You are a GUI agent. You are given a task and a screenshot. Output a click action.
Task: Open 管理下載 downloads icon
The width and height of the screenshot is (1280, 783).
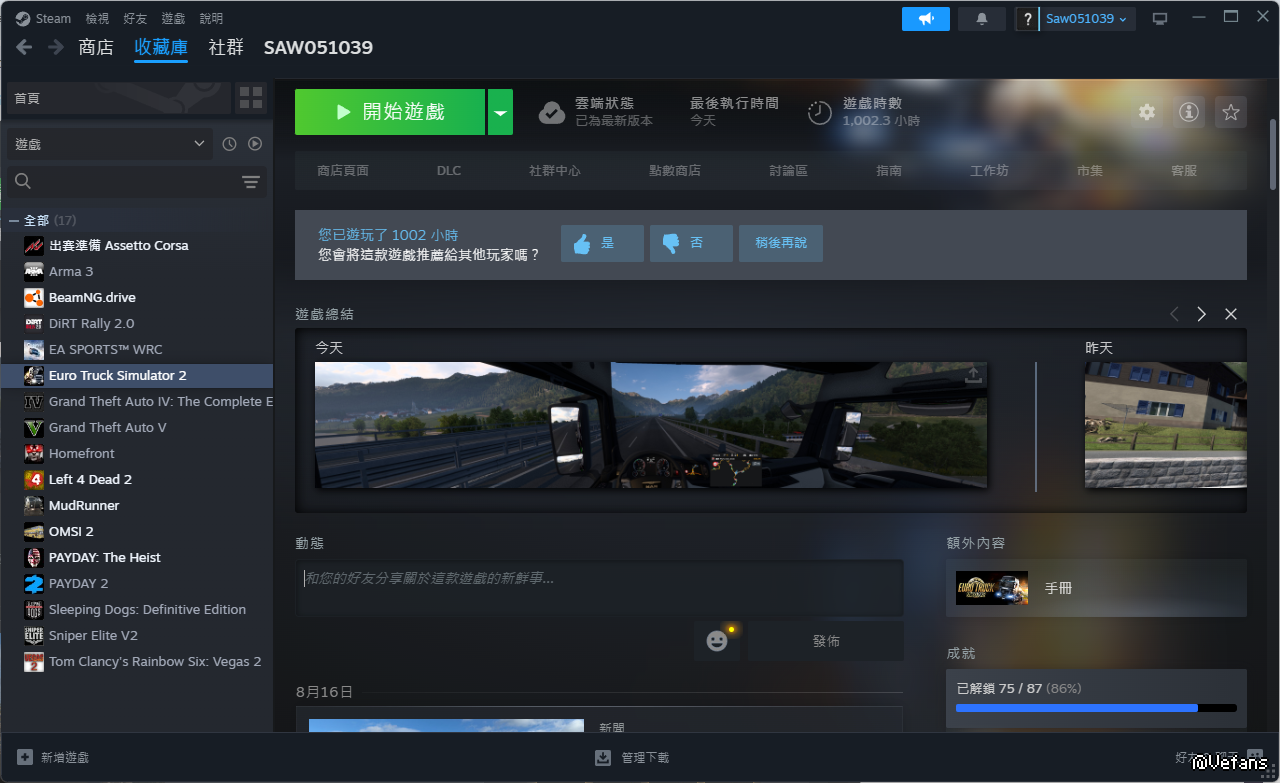click(603, 757)
